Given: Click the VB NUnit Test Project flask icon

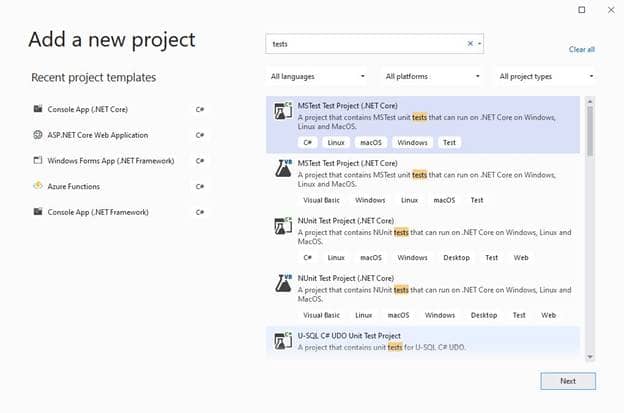Looking at the screenshot, I should point(283,284).
